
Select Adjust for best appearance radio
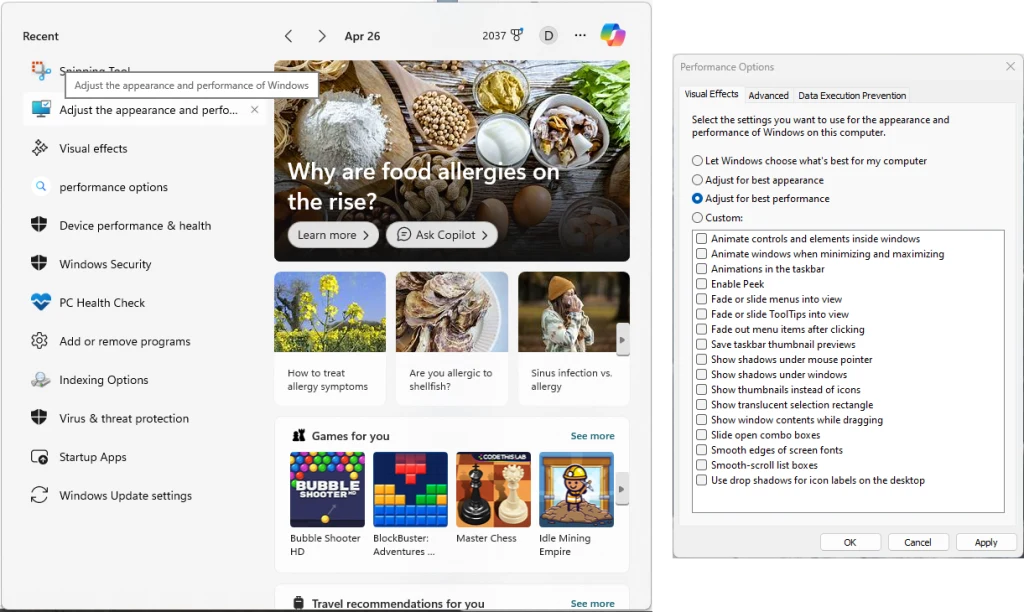pyautogui.click(x=697, y=180)
